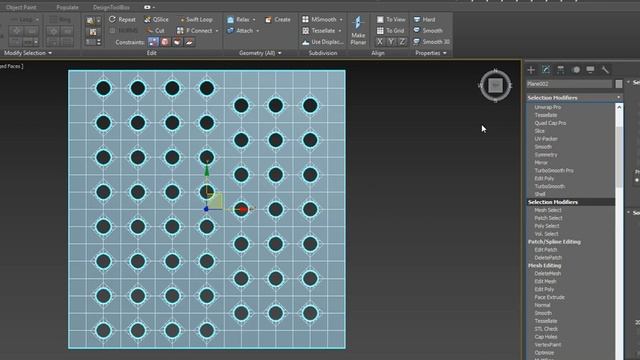This screenshot has width=640, height=360.
Task: Toggle the constraint to None
Action: [x=153, y=42]
